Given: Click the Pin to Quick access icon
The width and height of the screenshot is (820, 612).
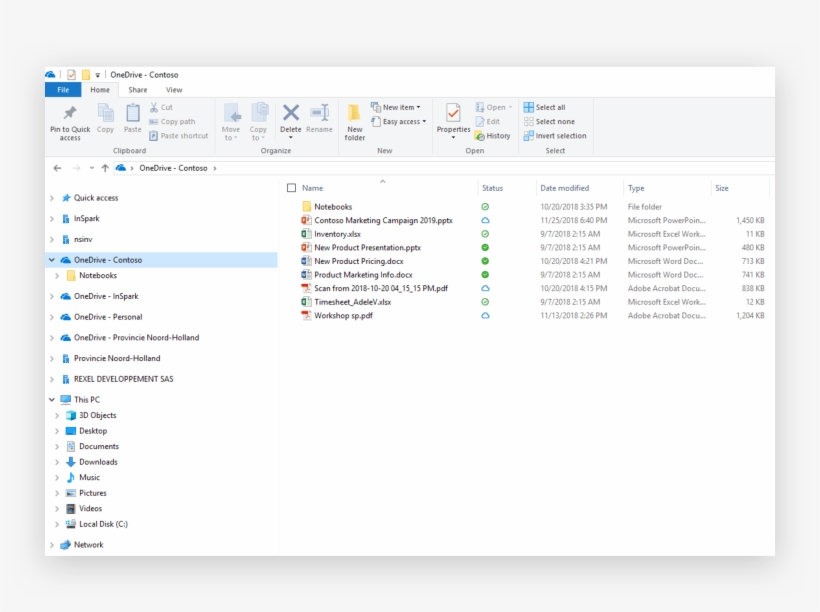Looking at the screenshot, I should pos(70,112).
